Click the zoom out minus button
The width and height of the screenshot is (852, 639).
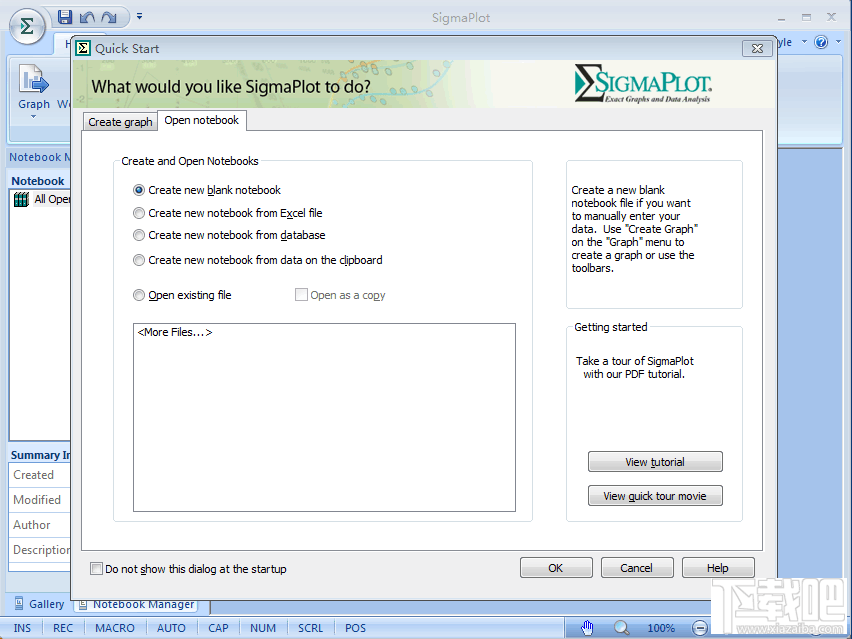(x=700, y=628)
